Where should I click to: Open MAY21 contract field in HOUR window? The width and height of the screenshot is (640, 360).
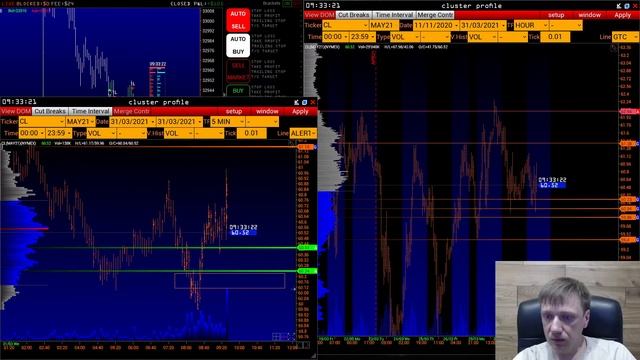pos(384,25)
